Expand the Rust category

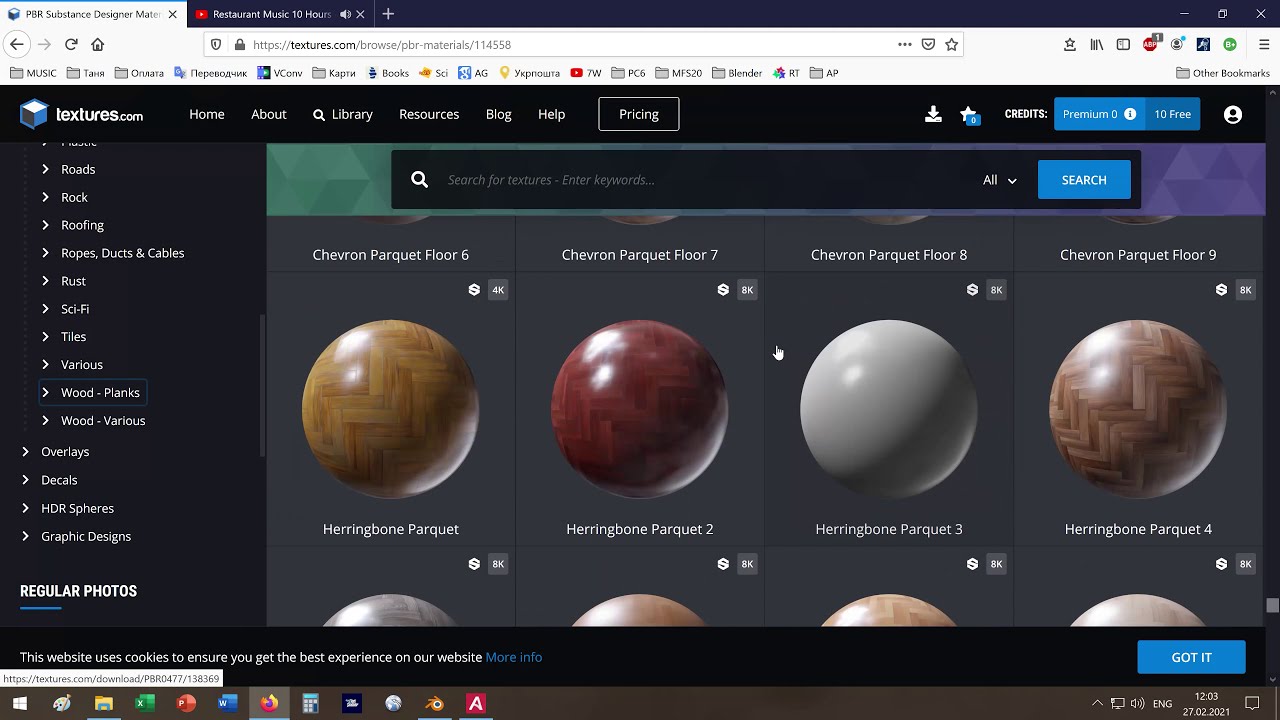(45, 281)
